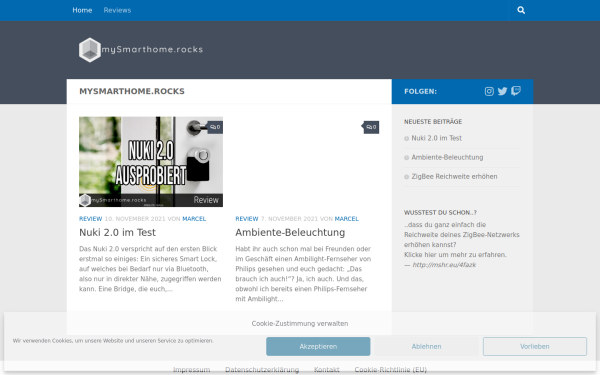Image resolution: width=600 pixels, height=375 pixels.
Task: Go to the Home menu item
Action: [82, 10]
